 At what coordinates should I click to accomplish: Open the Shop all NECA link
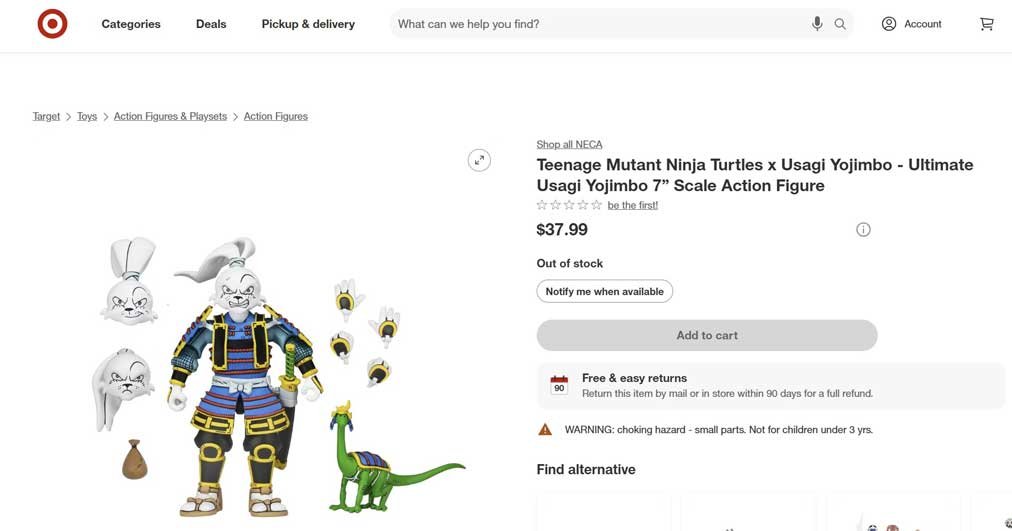coord(569,144)
